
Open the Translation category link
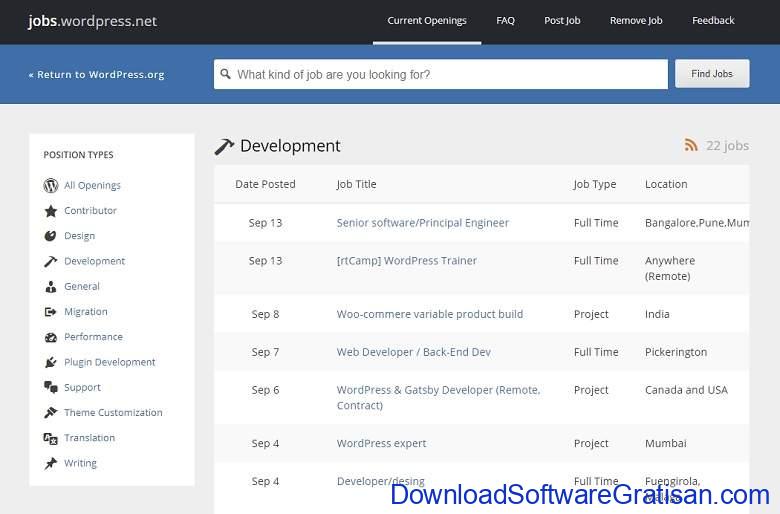tap(89, 438)
